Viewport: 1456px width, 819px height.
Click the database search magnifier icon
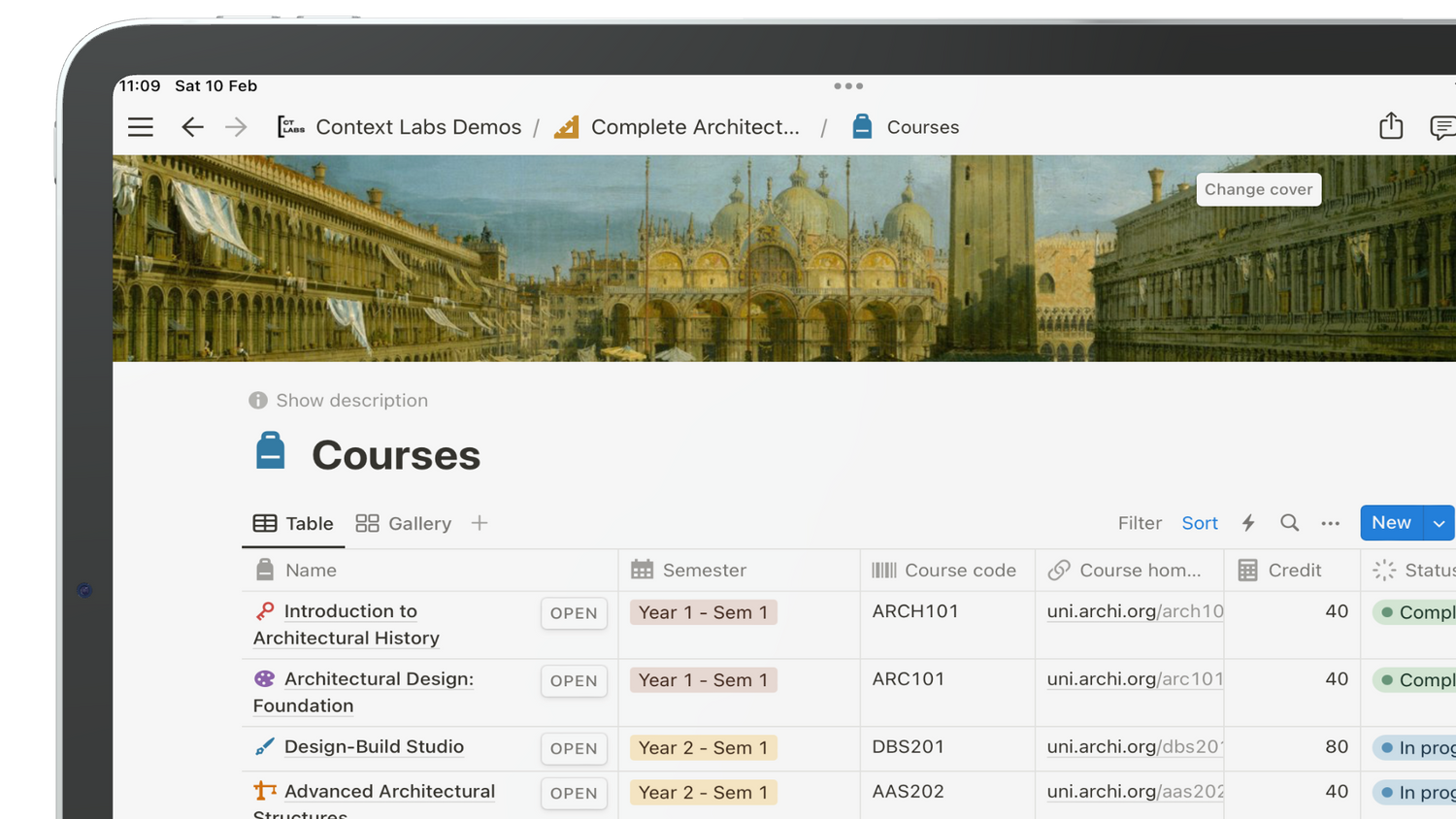tap(1289, 523)
